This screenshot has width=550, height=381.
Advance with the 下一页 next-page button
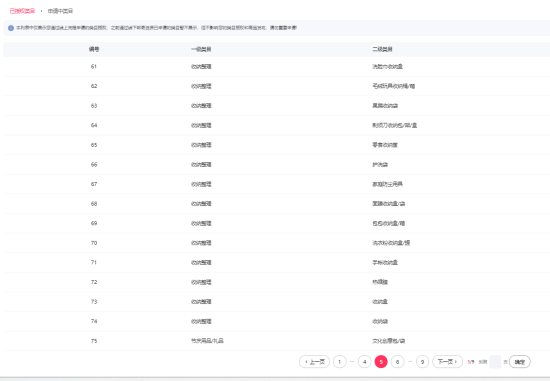pos(448,362)
